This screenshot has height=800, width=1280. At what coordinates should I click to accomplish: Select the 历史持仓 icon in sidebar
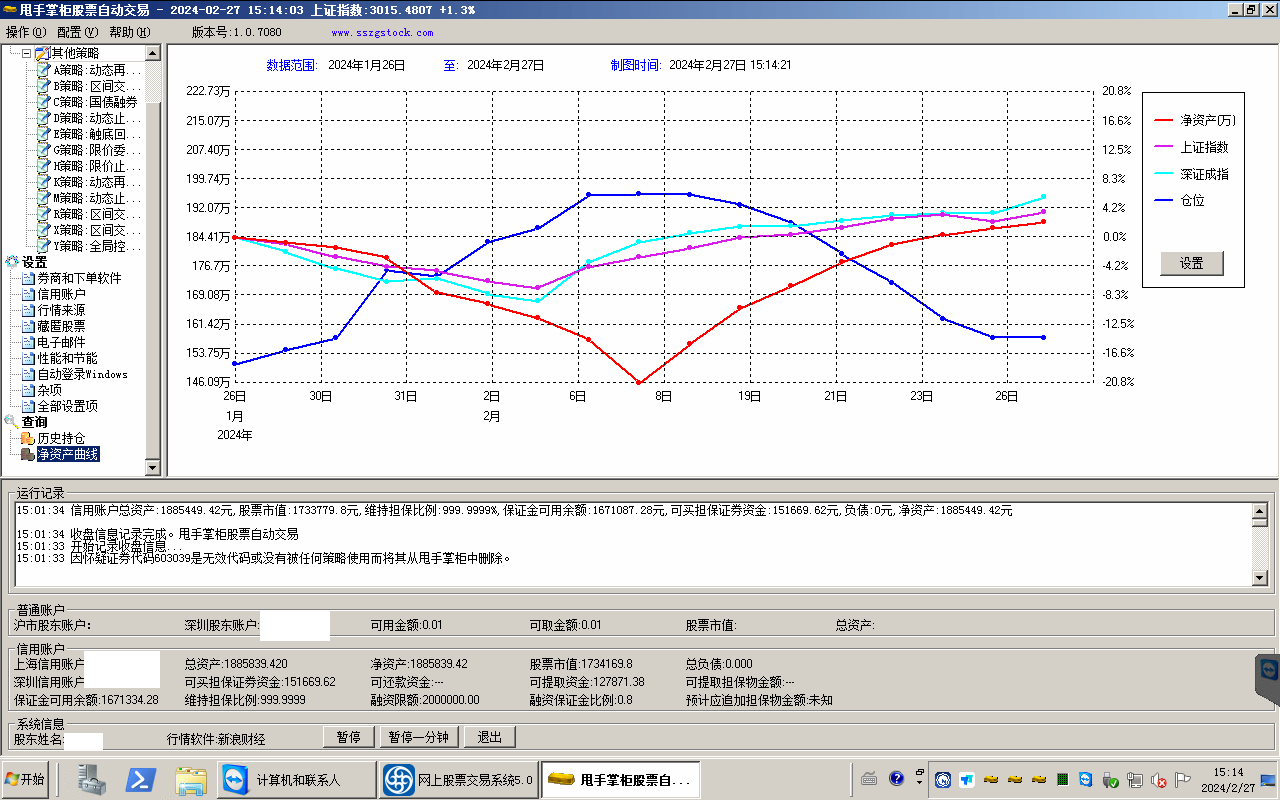pyautogui.click(x=28, y=438)
